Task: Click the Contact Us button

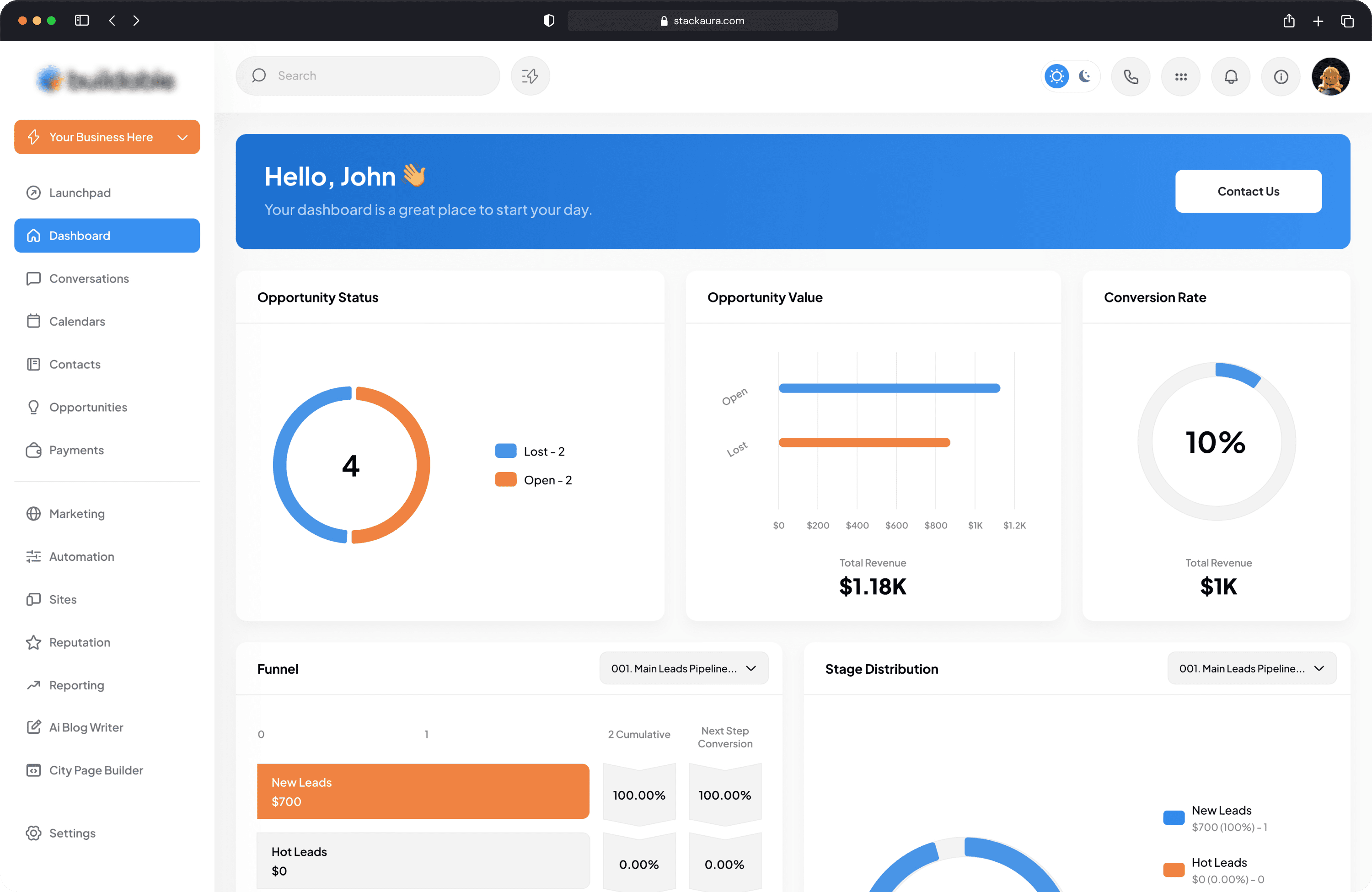Action: (x=1249, y=191)
